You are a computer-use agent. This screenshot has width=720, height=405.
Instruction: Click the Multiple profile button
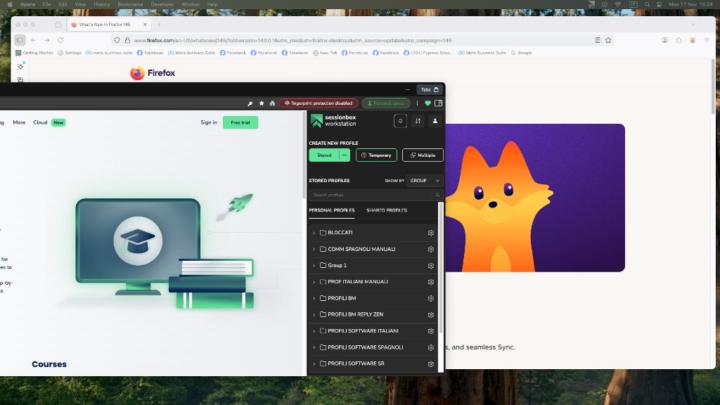click(x=423, y=155)
